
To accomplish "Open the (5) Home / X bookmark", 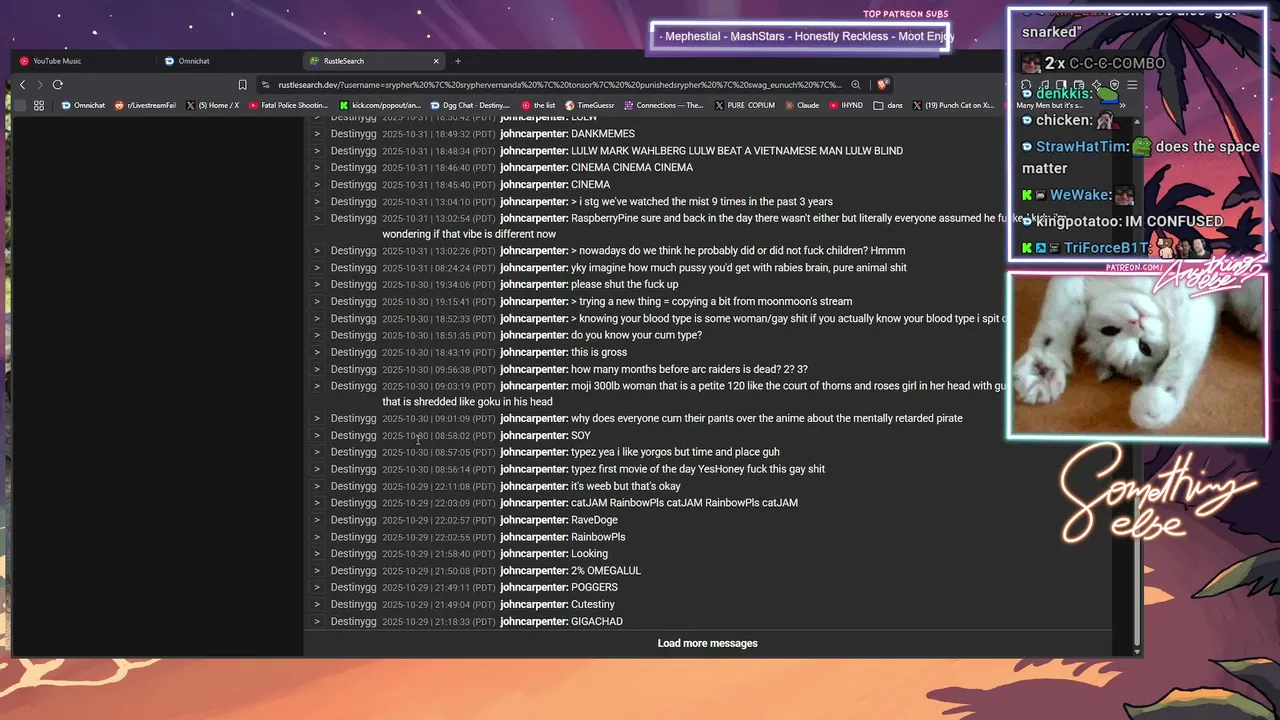I will (x=212, y=105).
